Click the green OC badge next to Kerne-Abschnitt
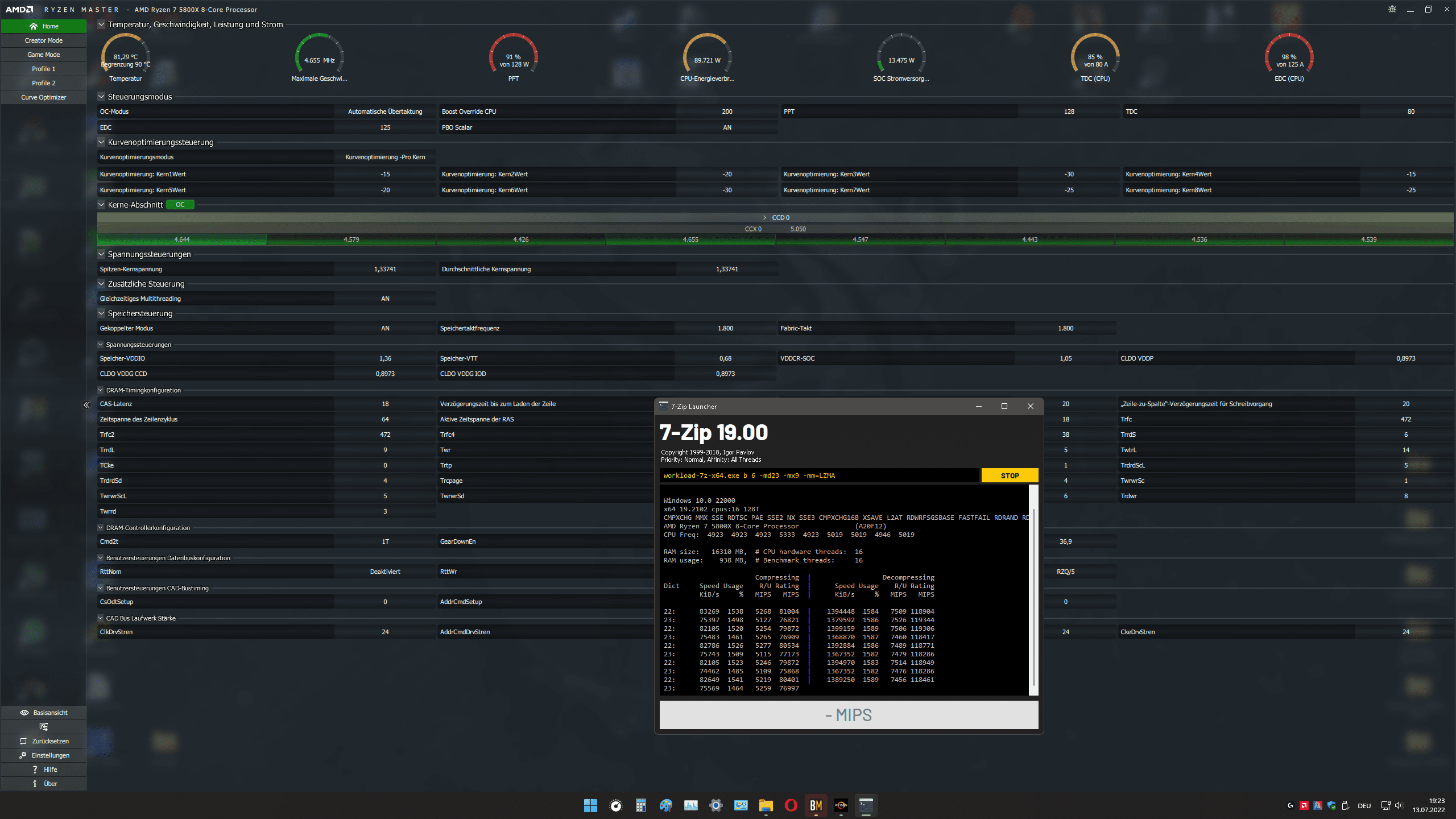The image size is (1456, 819). point(180,205)
